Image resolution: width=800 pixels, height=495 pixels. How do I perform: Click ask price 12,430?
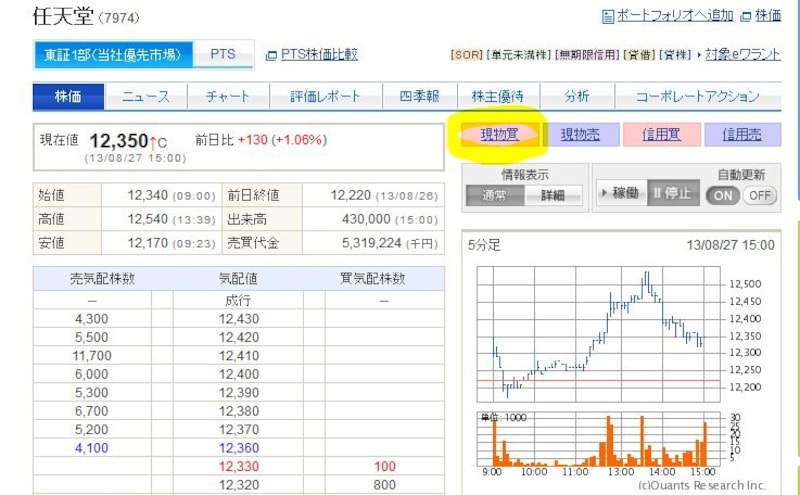(x=239, y=319)
